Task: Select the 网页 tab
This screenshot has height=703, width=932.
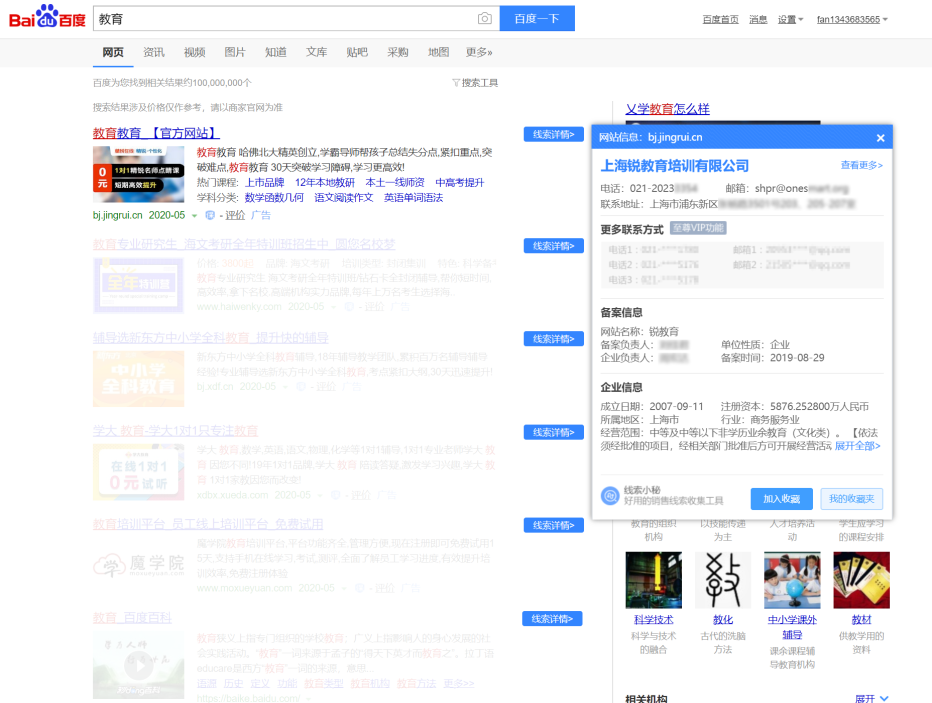Action: 113,52
